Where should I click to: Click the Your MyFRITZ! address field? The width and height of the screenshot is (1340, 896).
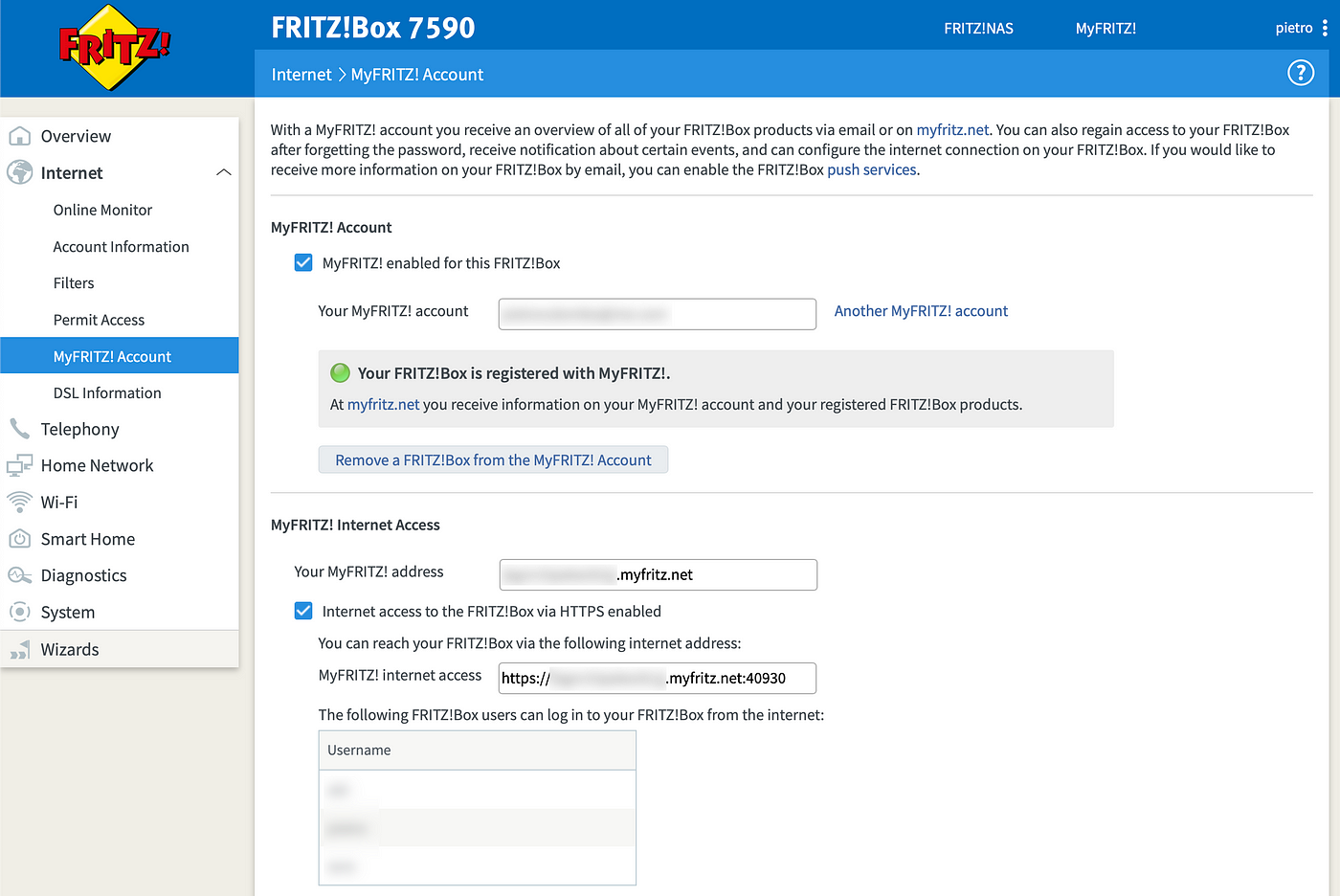[659, 574]
